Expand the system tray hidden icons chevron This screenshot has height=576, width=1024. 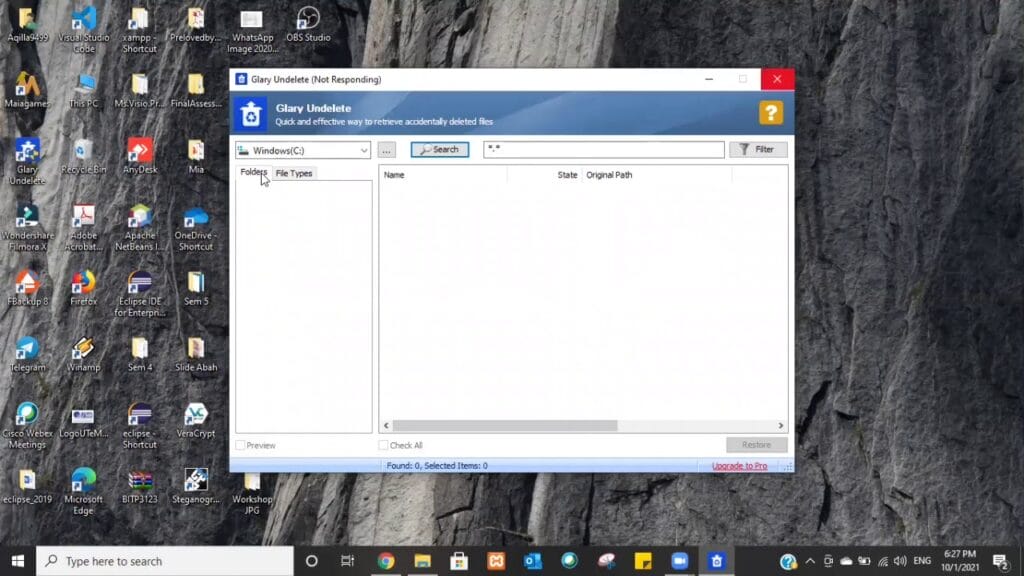click(810, 561)
